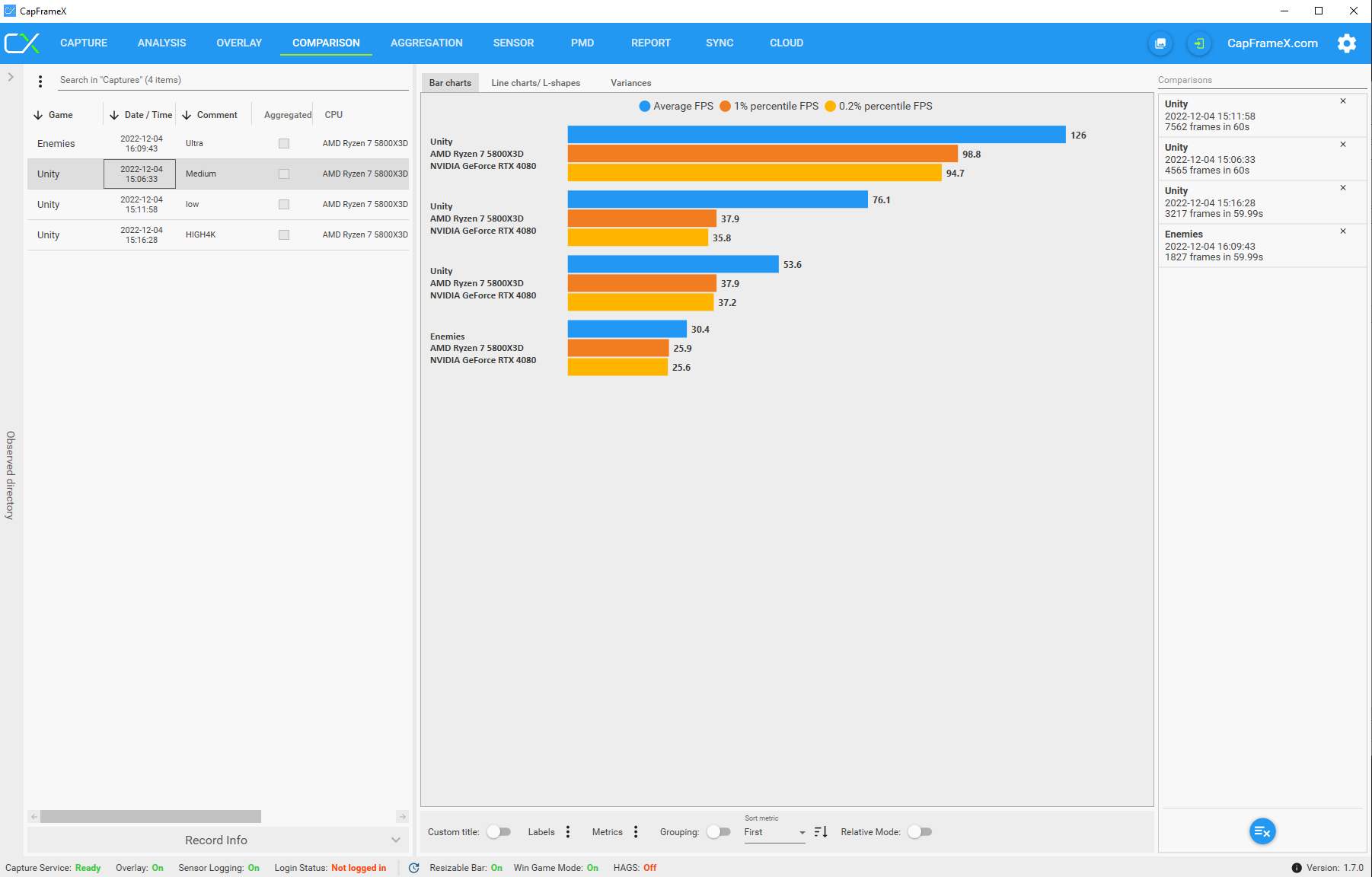Click the Not logged in status
Viewport: 1372px width, 877px height.
point(359,868)
